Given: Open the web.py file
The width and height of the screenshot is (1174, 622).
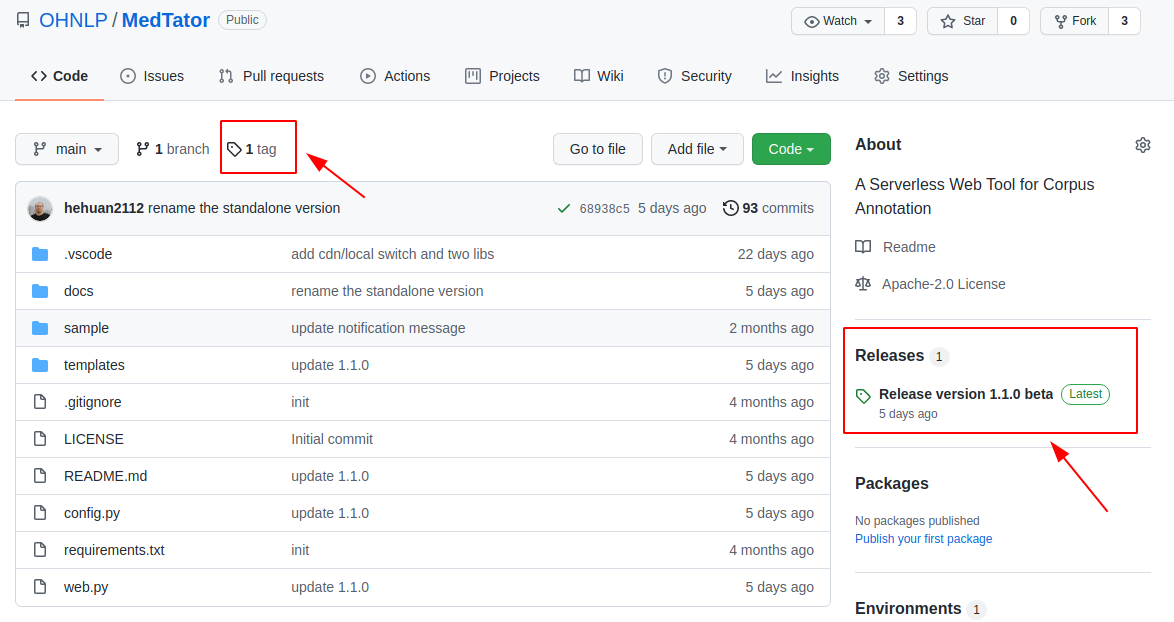Looking at the screenshot, I should click(x=86, y=587).
